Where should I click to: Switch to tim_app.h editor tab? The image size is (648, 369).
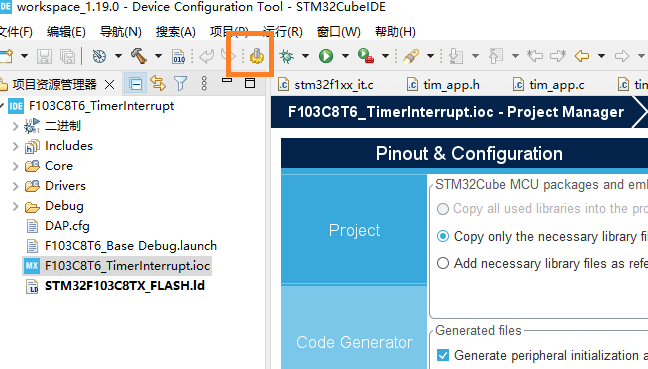point(443,85)
